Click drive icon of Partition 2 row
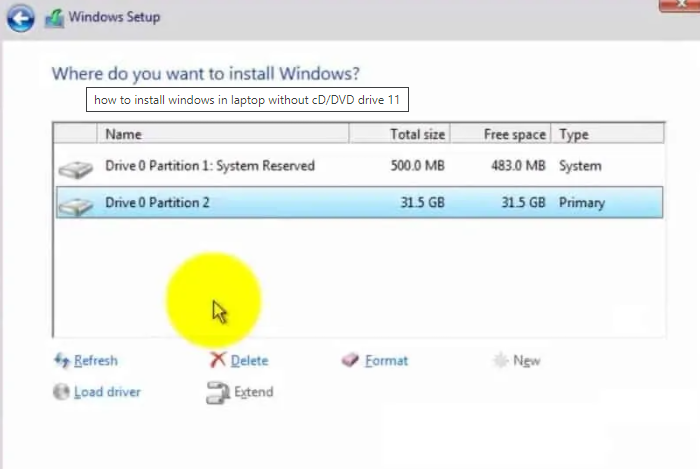 [76, 206]
